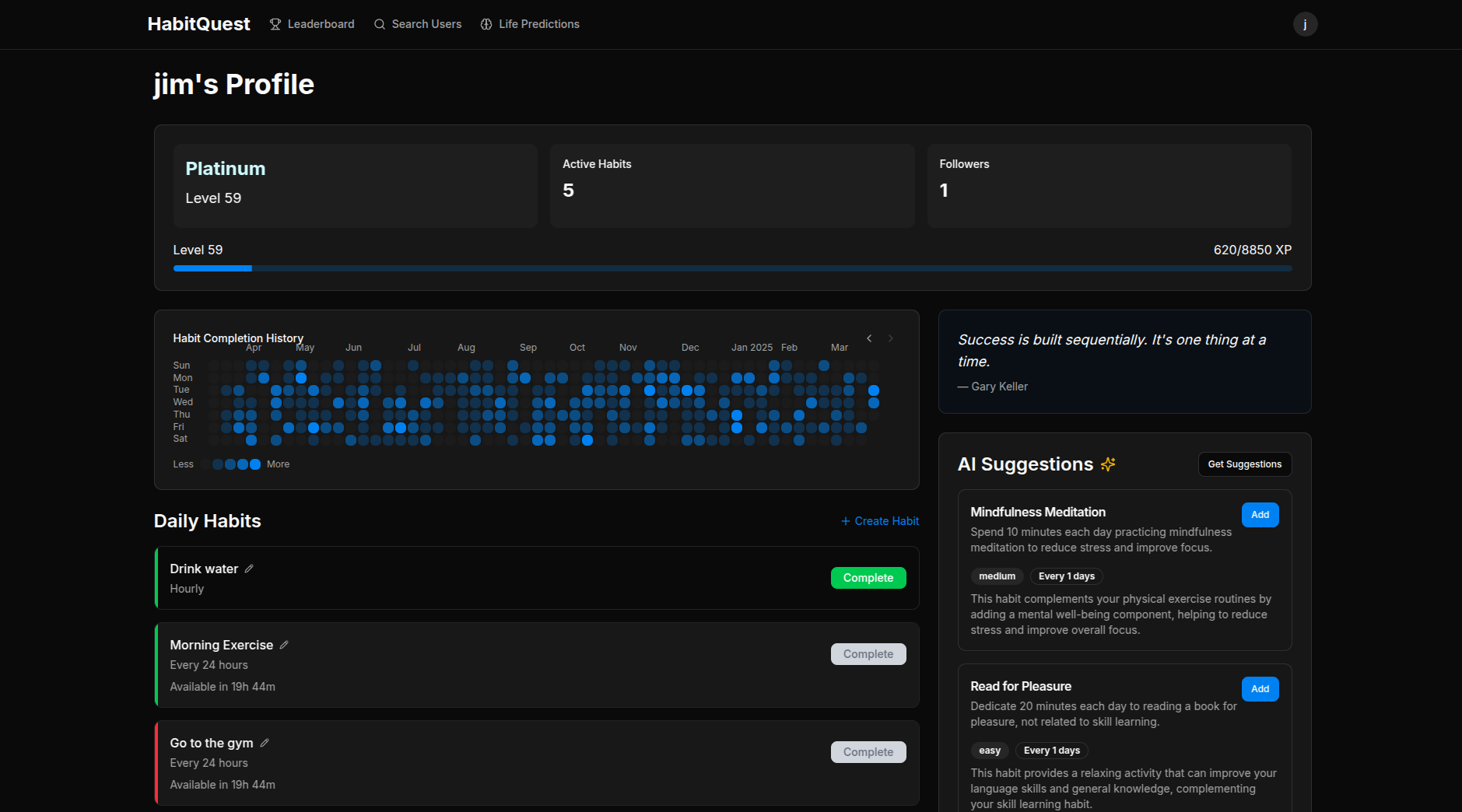Click Get Suggestions button
Viewport: 1462px width, 812px height.
1245,464
